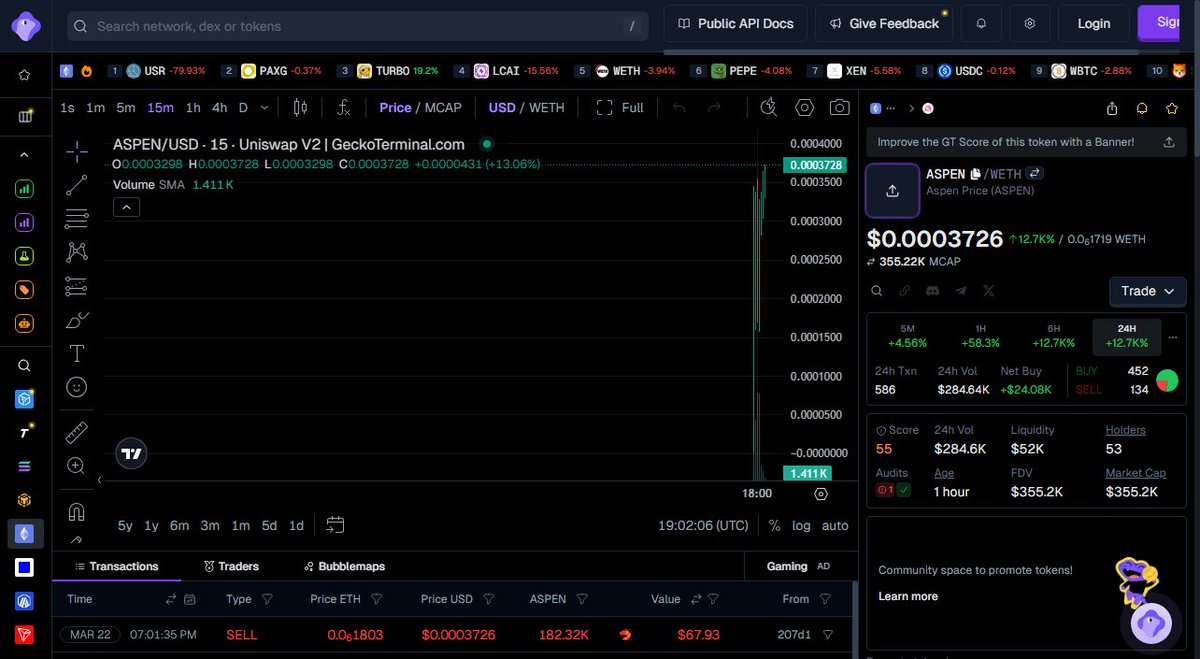Open the From column filter
This screenshot has height=659, width=1200.
(825, 599)
